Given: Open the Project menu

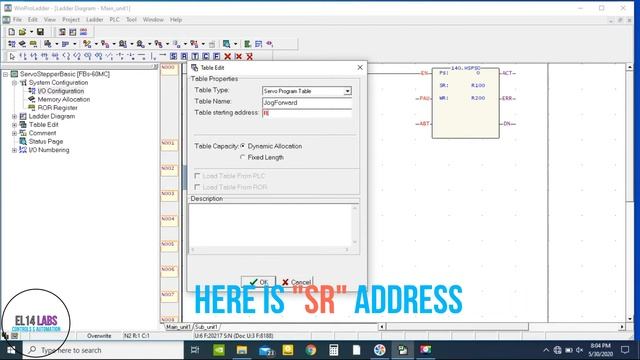Looking at the screenshot, I should [x=71, y=20].
